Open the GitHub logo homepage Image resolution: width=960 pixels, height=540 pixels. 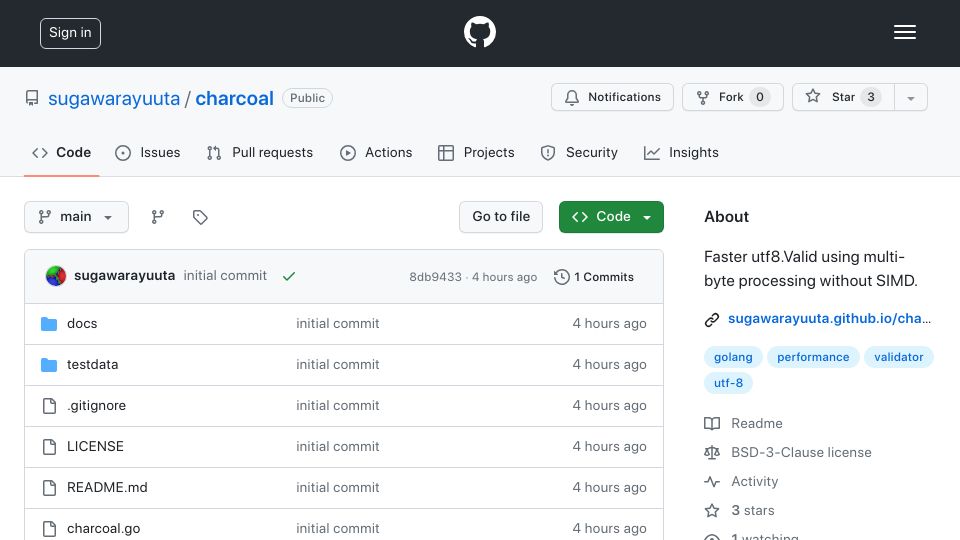point(479,32)
